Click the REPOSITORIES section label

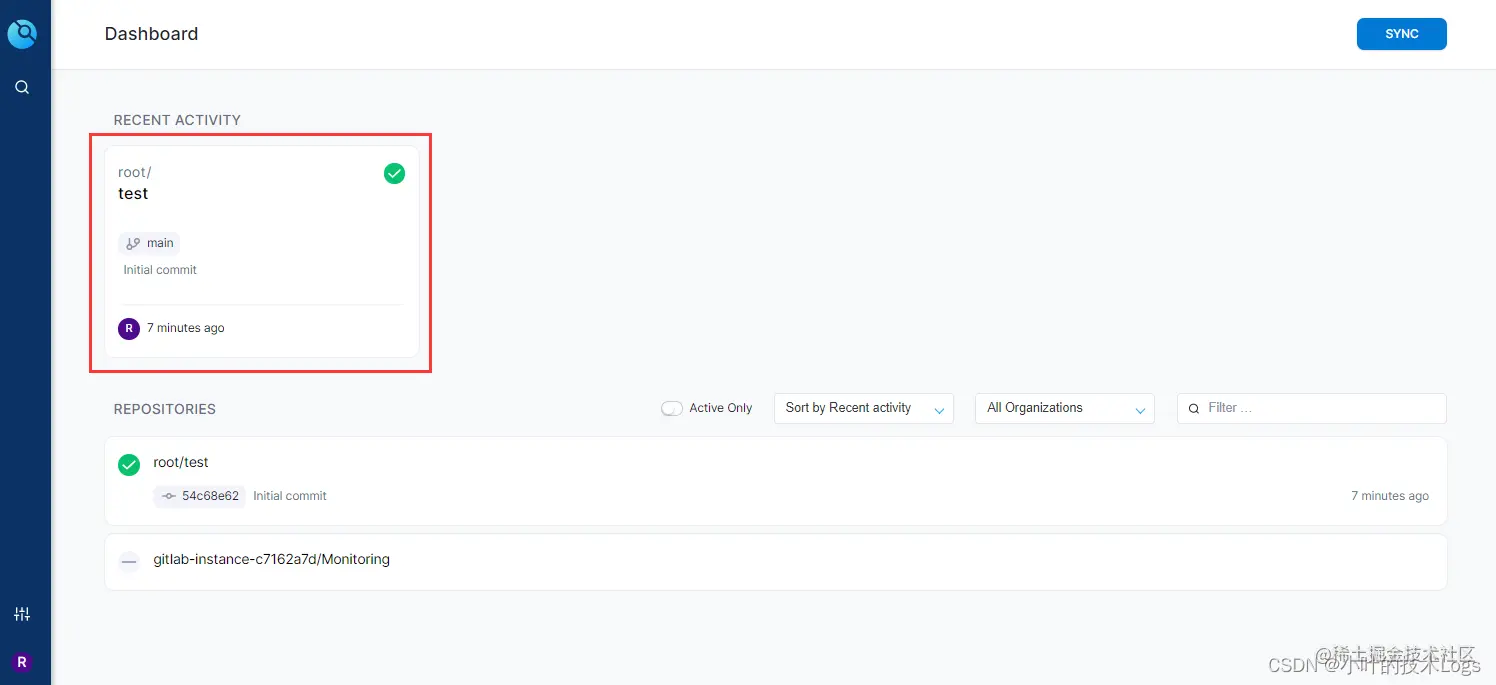pos(165,409)
